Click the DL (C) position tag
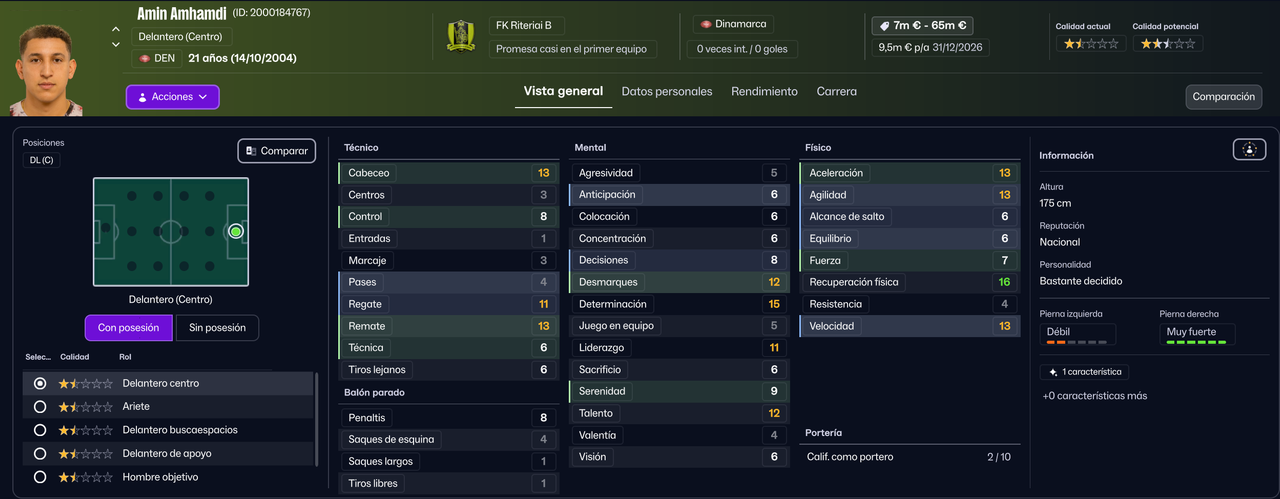Image resolution: width=1280 pixels, height=499 pixels. (41, 160)
